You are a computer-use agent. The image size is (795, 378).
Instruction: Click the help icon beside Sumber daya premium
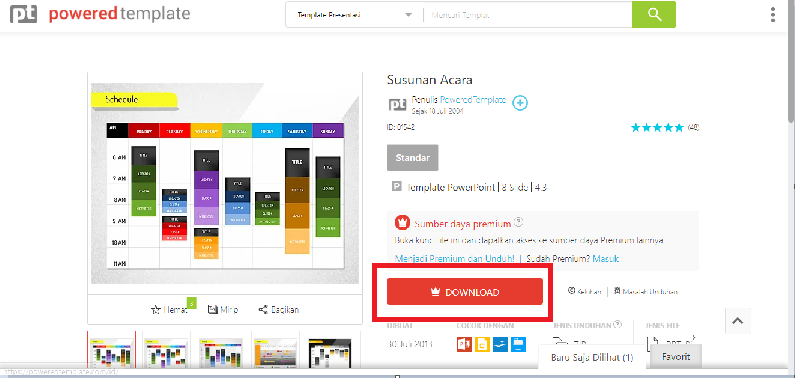coord(518,221)
